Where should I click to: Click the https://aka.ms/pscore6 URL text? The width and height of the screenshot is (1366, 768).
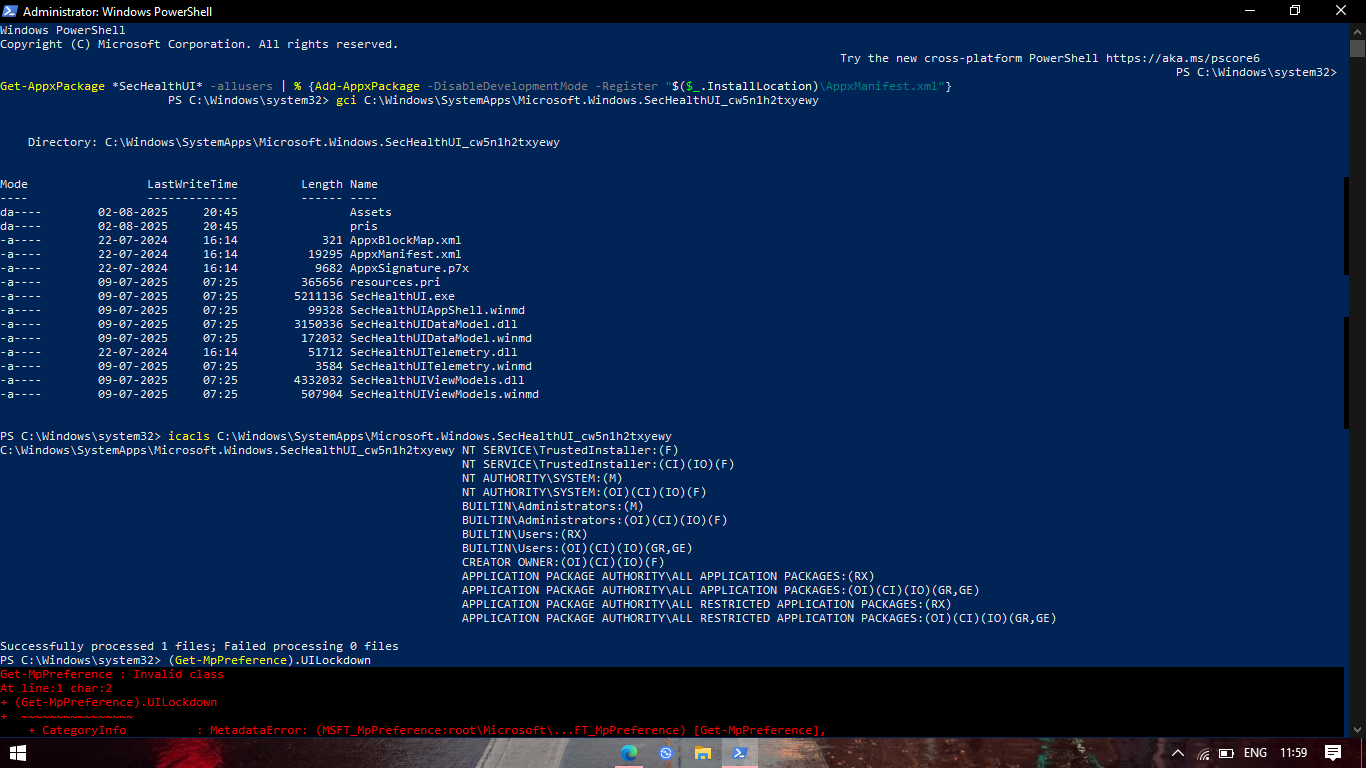pos(1183,58)
